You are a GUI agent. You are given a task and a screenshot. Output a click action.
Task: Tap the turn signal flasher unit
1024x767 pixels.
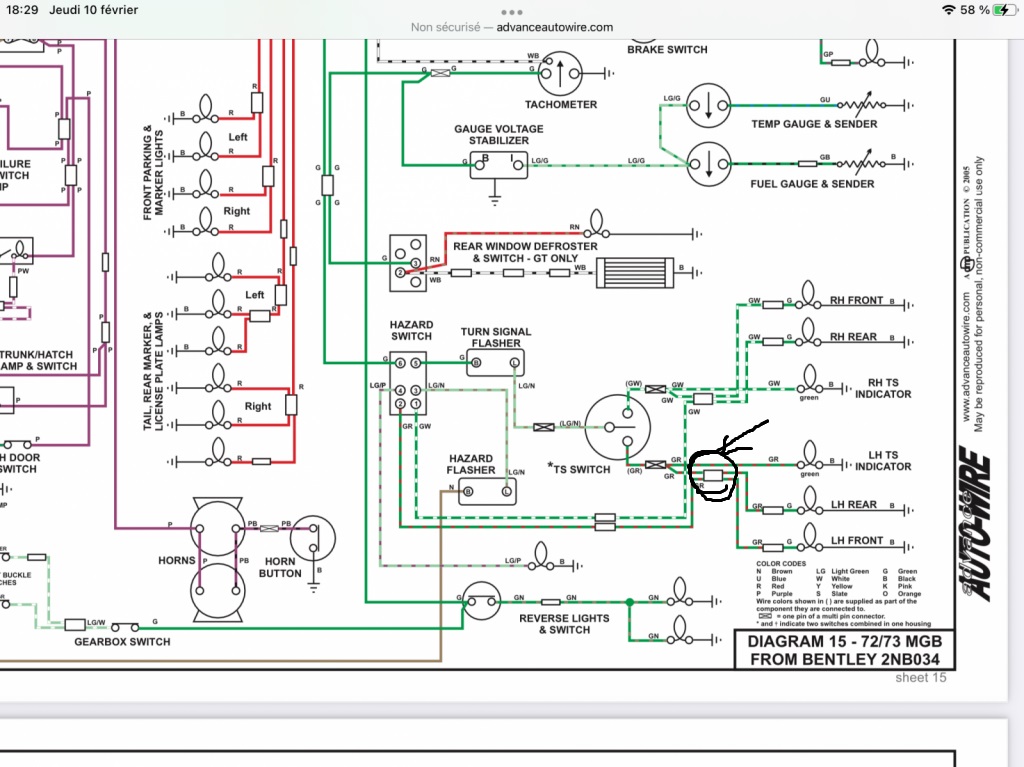[495, 363]
